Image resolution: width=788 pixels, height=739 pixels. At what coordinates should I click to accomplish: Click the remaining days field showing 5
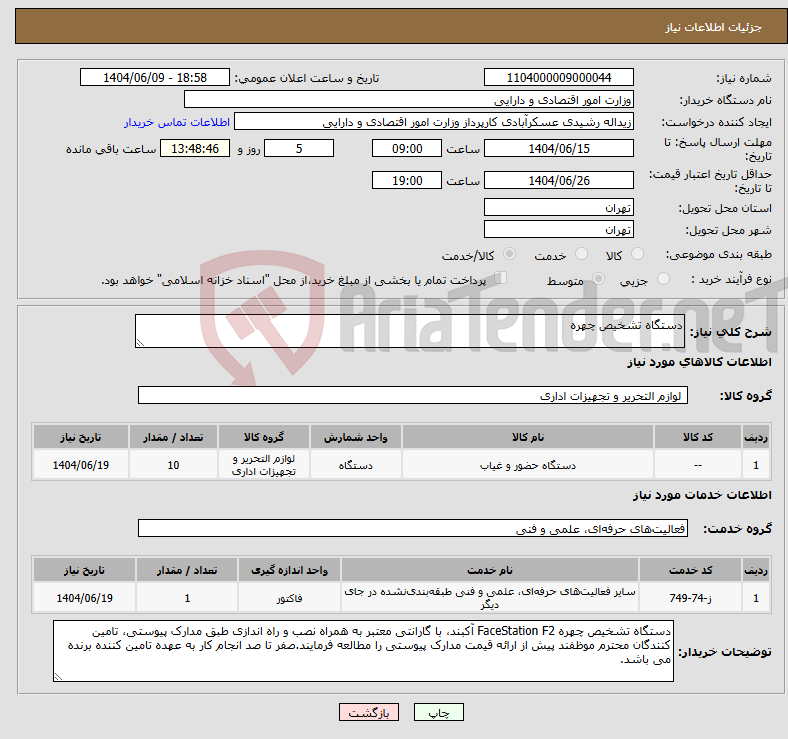tap(299, 148)
